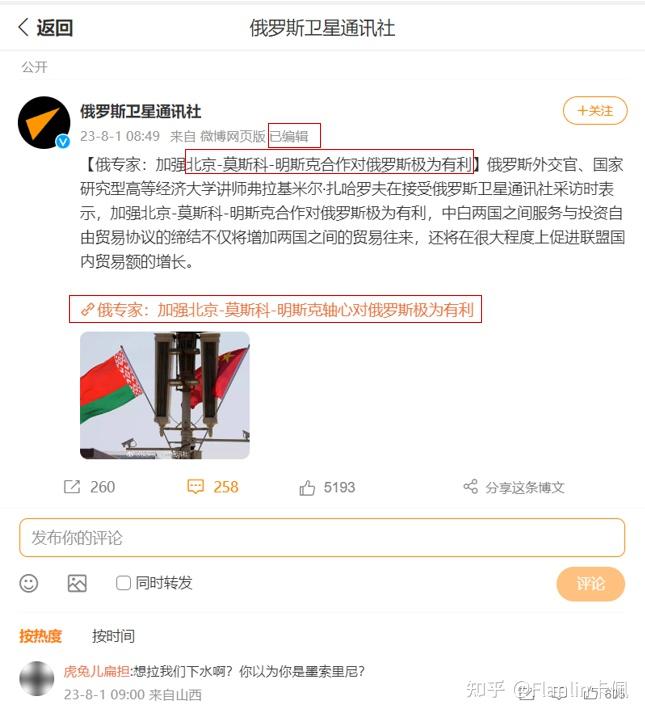Like the post with 5193 thumbs-up

[307, 487]
